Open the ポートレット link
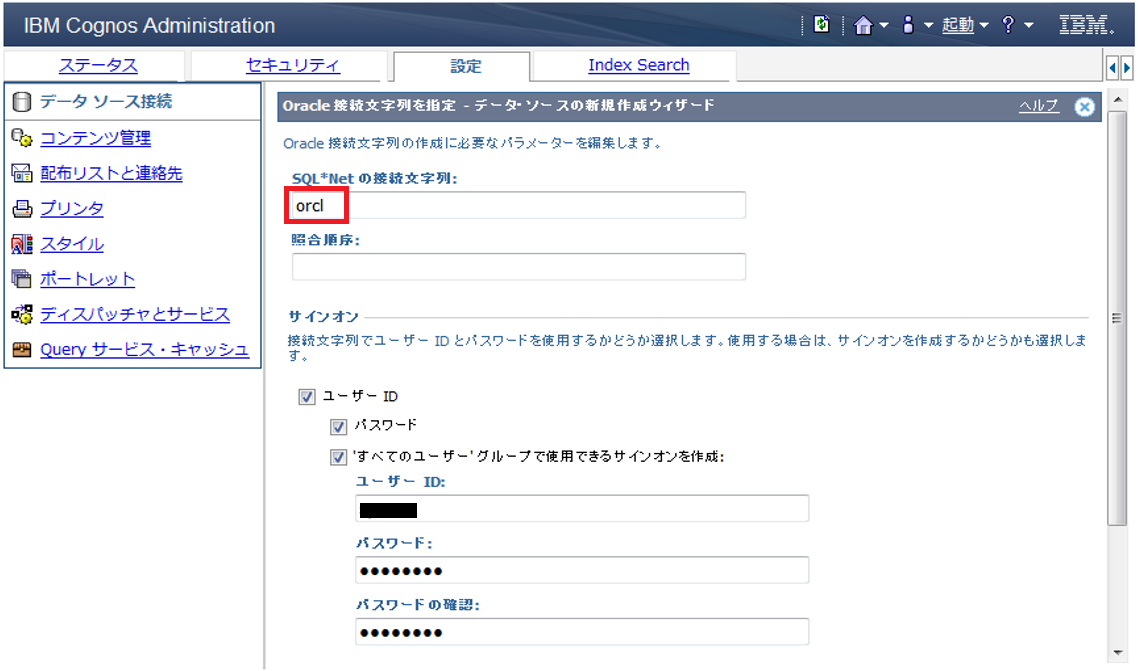1138x671 pixels. (87, 279)
